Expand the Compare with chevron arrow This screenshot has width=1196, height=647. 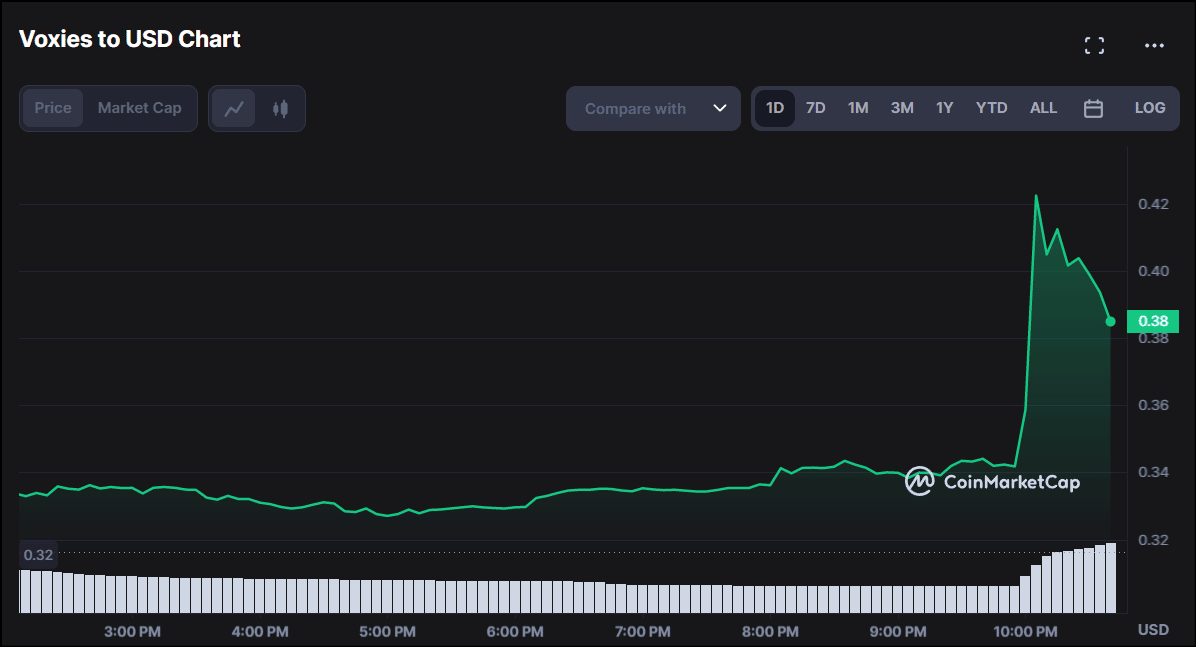click(719, 108)
